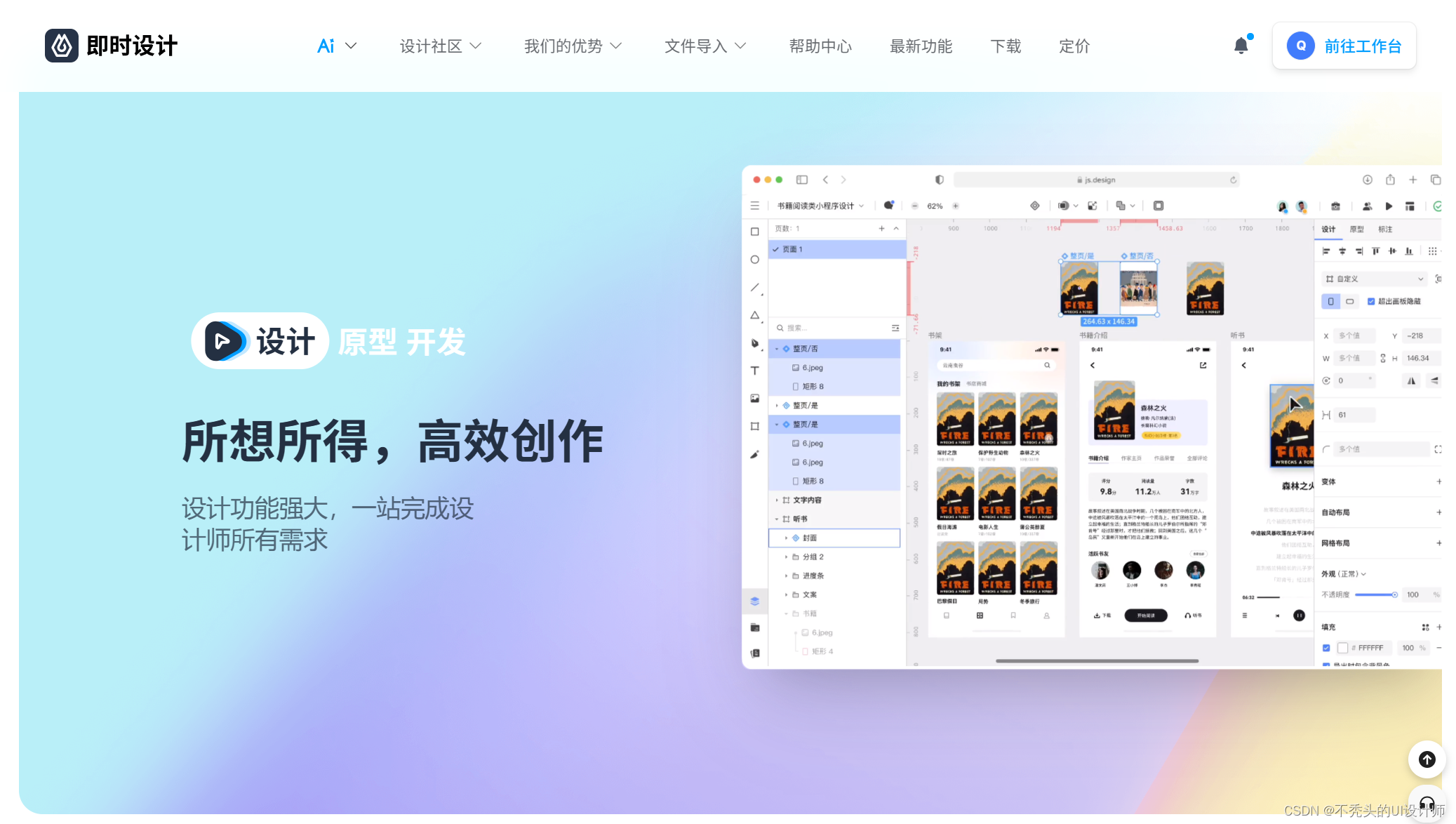1456x824 pixels.
Task: Toggle the 超出画板隐藏 checkbox
Action: coord(1371,301)
